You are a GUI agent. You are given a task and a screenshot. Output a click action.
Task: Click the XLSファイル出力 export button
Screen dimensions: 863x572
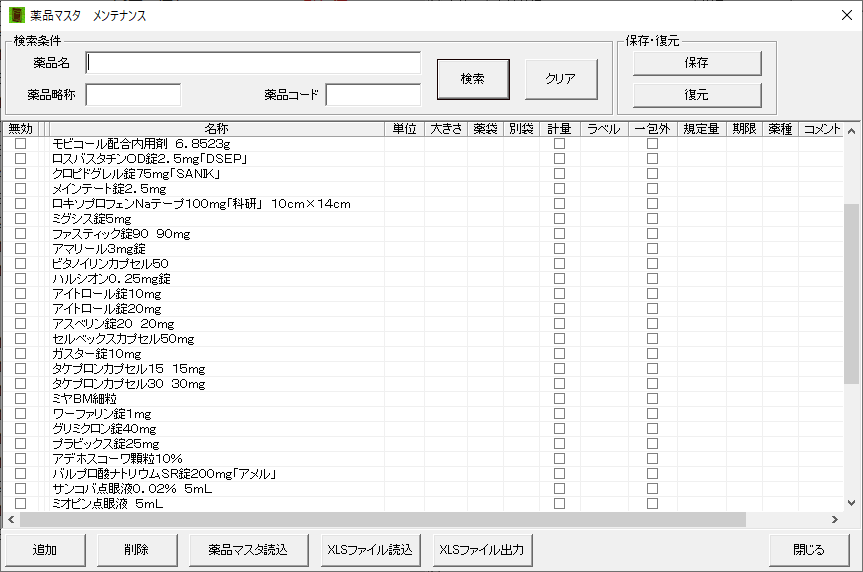tap(481, 549)
